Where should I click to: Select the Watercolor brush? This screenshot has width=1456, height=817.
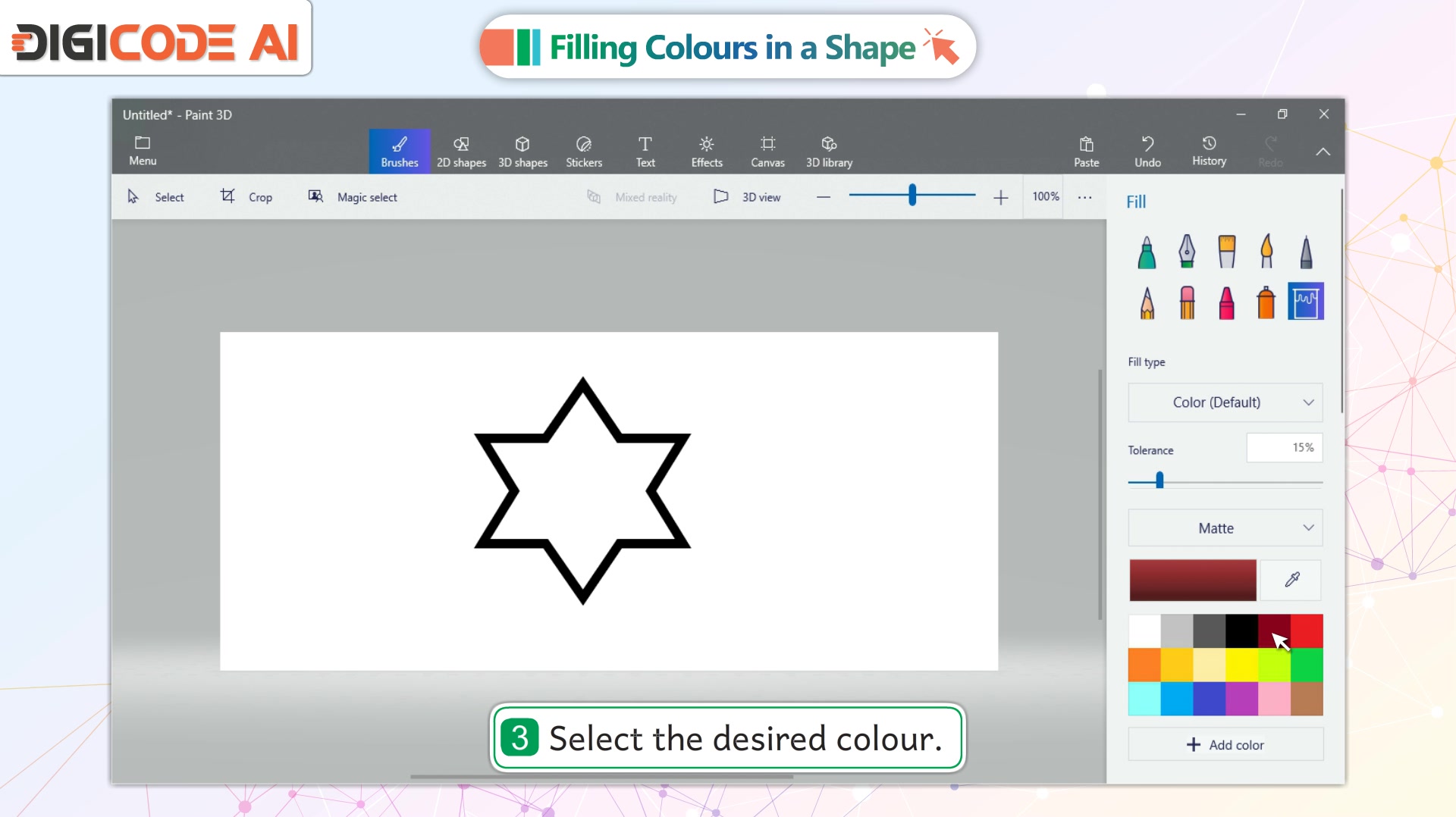click(x=1266, y=252)
